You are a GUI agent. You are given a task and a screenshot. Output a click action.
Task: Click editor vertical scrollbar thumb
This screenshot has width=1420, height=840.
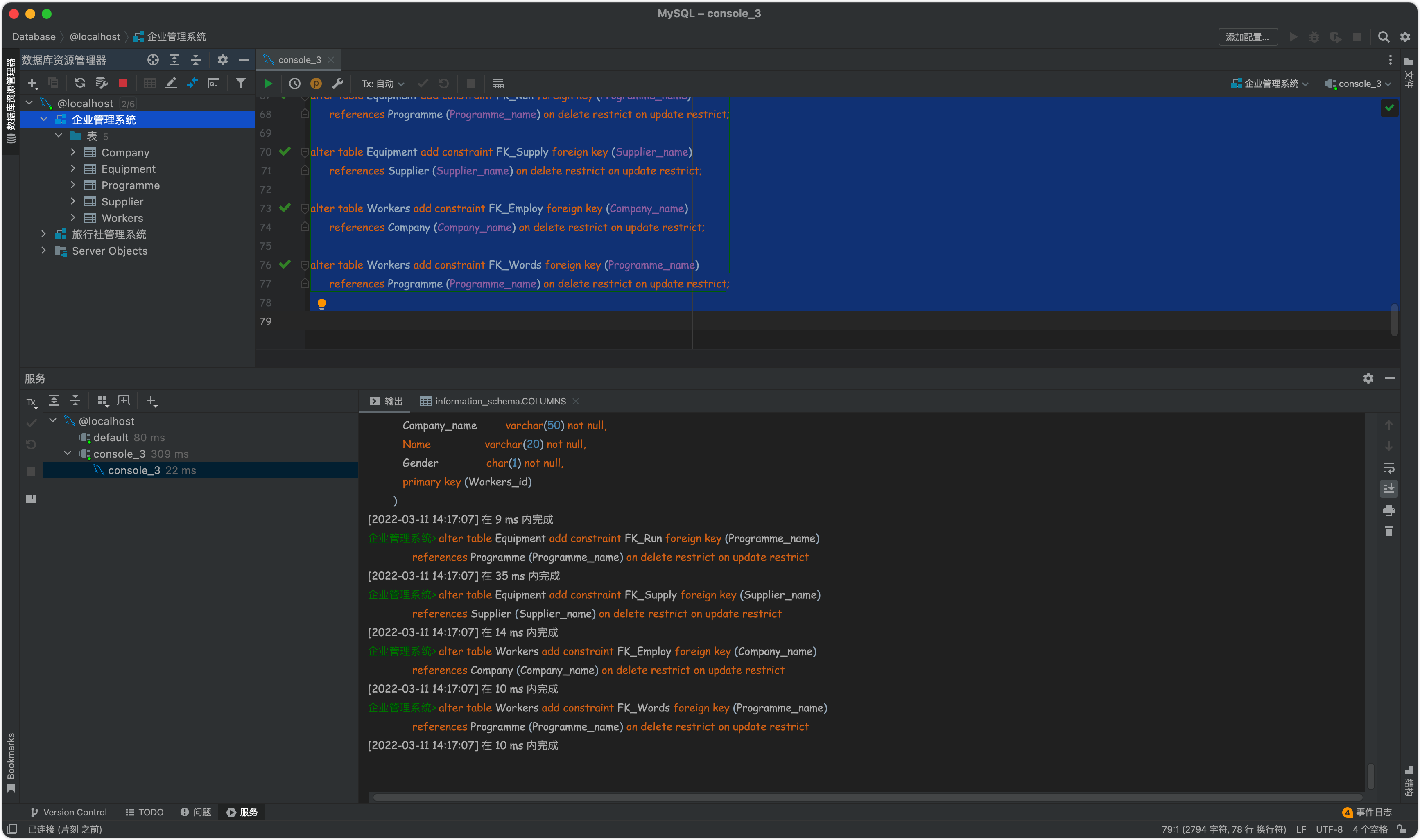(x=1394, y=320)
